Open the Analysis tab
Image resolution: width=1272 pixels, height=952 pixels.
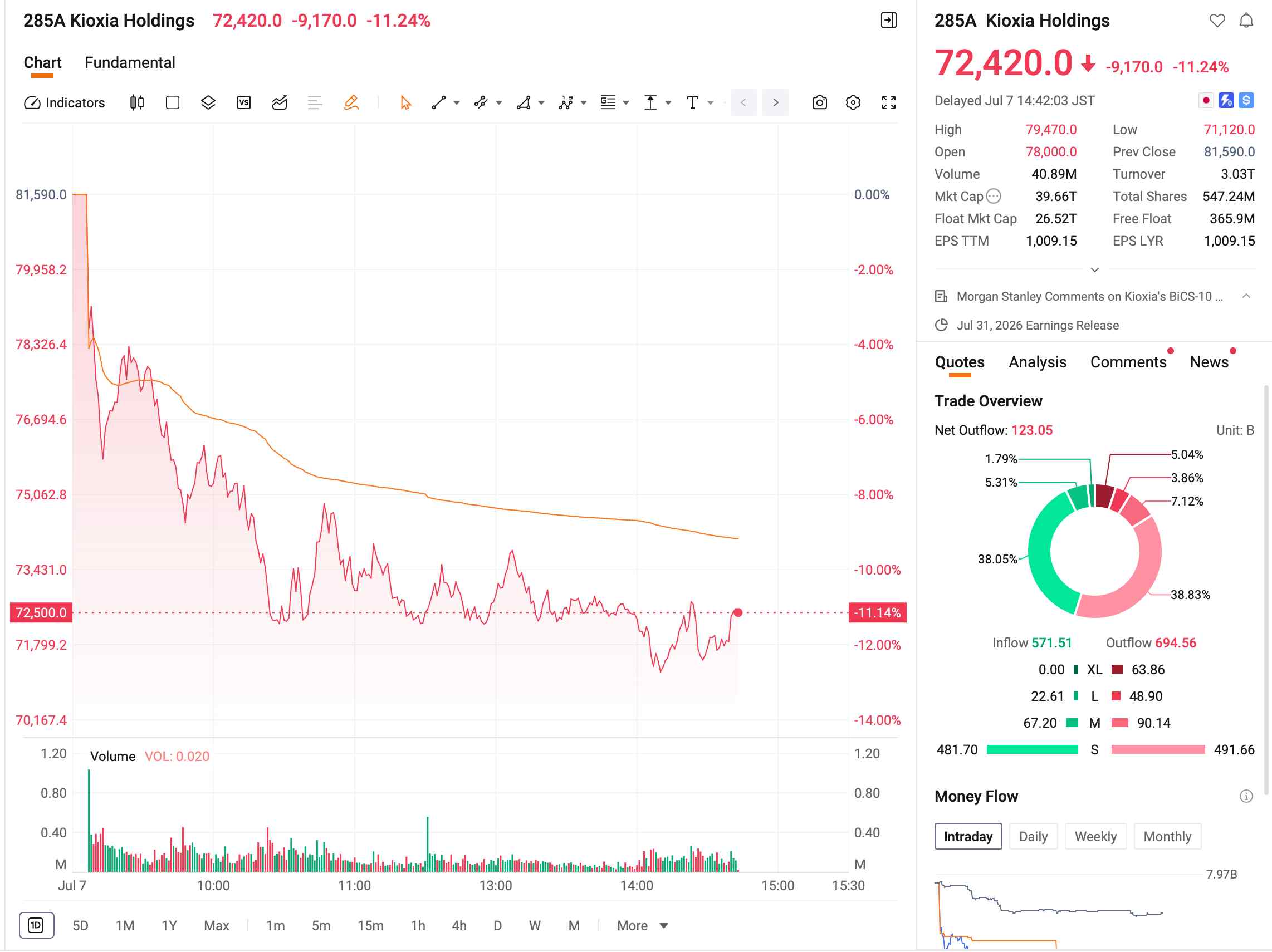pyautogui.click(x=1038, y=362)
